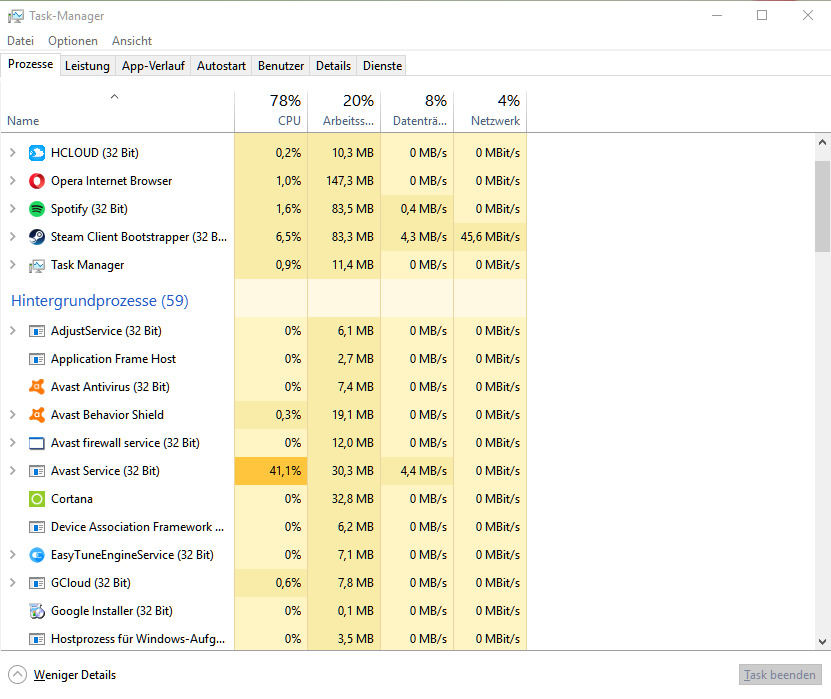Expand the Avast Service process group
Viewport: 831px width, 699px height.
13,471
